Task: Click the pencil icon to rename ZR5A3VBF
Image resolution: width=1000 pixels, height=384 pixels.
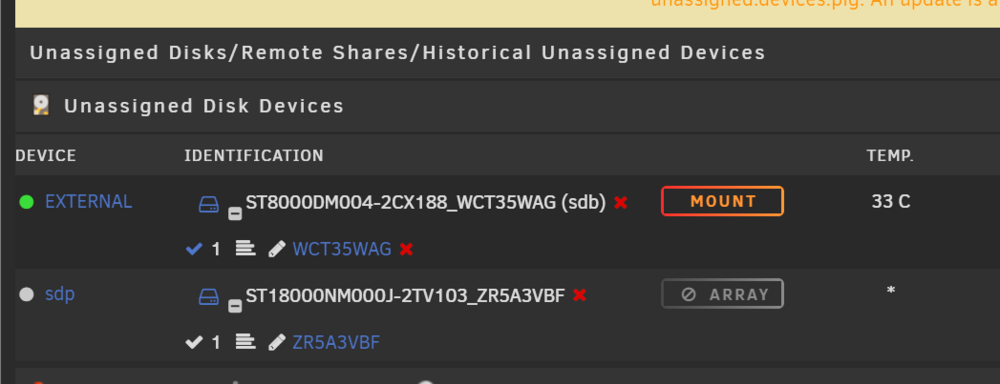Action: click(x=277, y=343)
